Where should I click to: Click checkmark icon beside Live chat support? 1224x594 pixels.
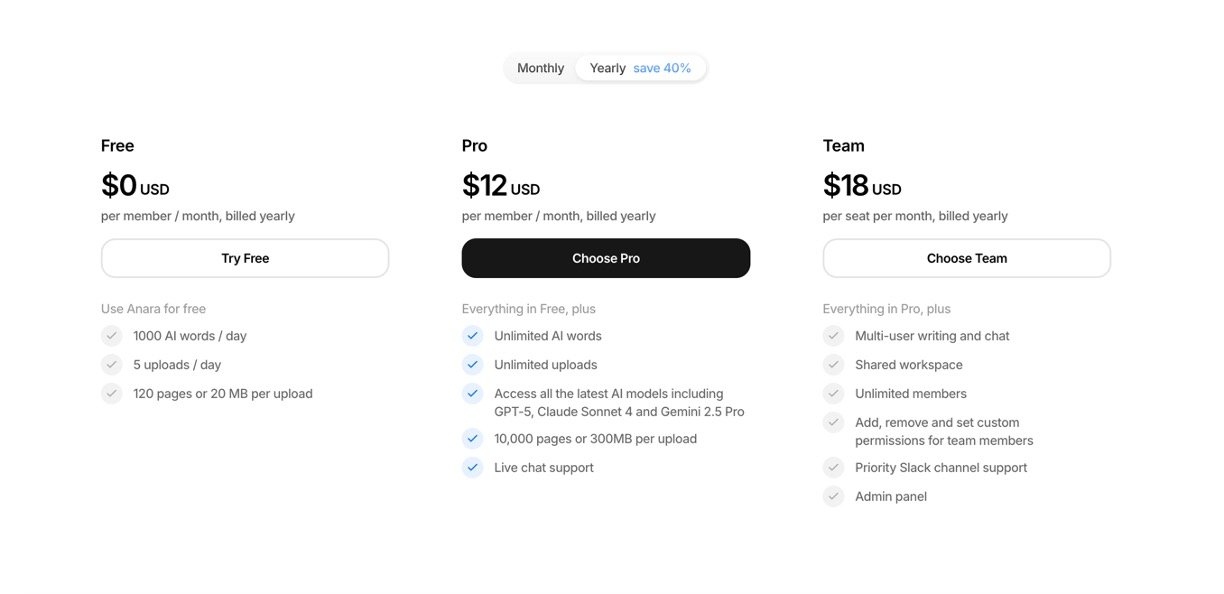point(472,467)
